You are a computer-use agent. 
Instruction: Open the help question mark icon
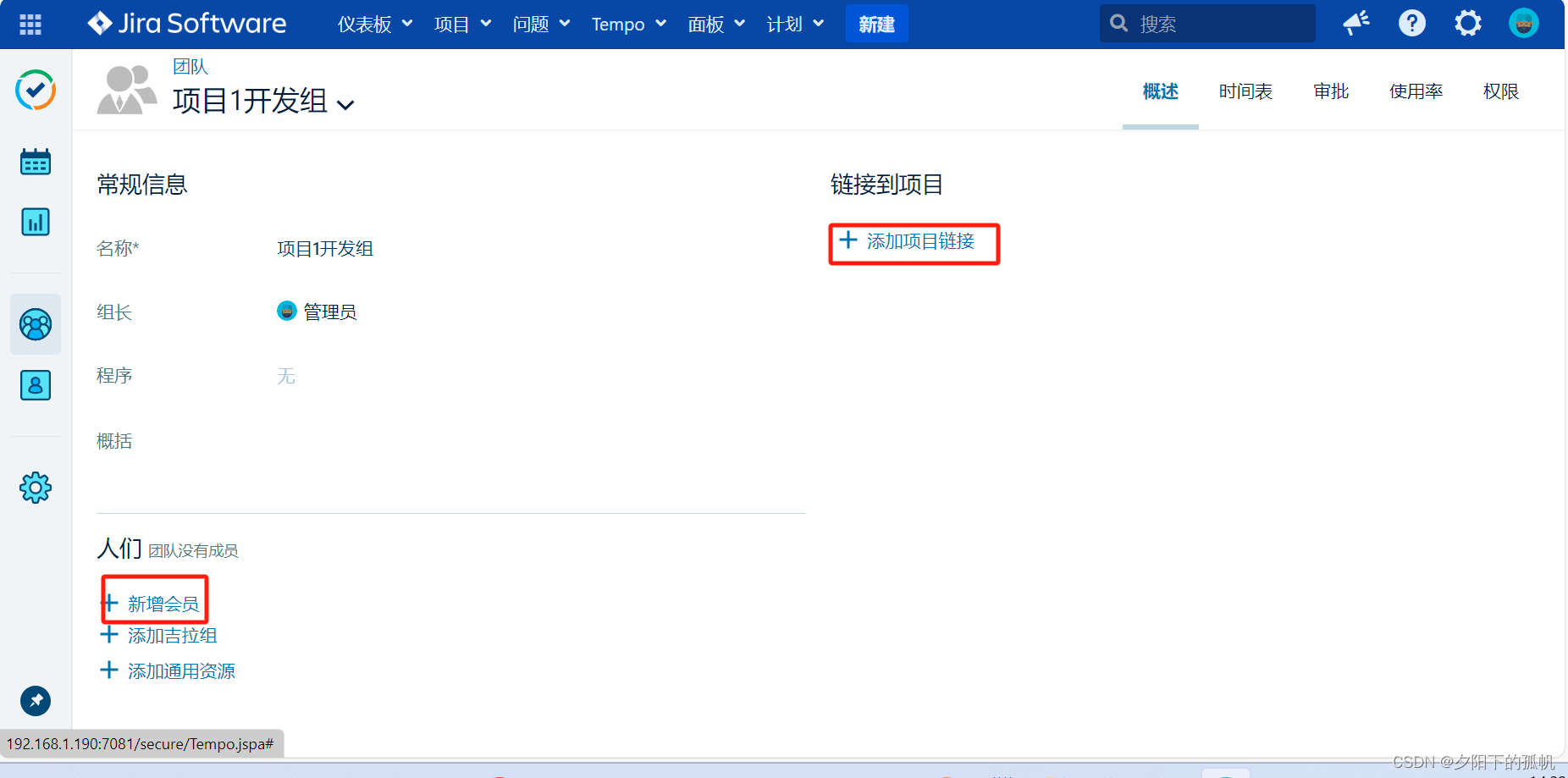pos(1411,23)
